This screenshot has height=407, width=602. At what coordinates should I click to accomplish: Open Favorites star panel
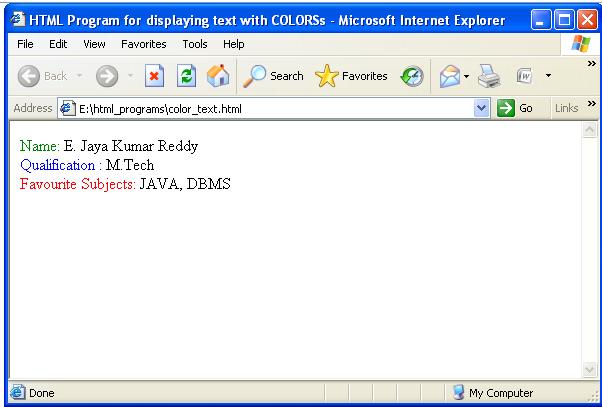tap(351, 76)
